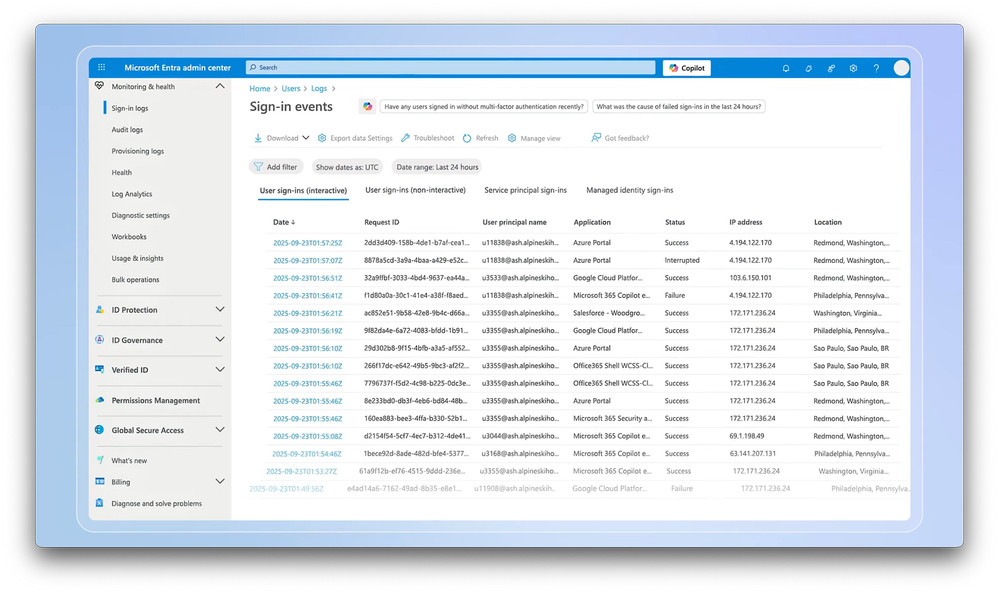This screenshot has width=999, height=594.
Task: Click the Add filter button
Action: [276, 167]
